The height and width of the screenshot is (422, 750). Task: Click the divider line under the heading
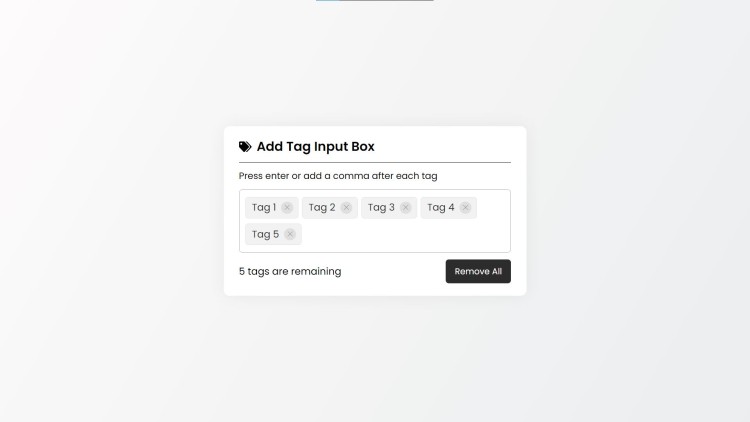(375, 162)
